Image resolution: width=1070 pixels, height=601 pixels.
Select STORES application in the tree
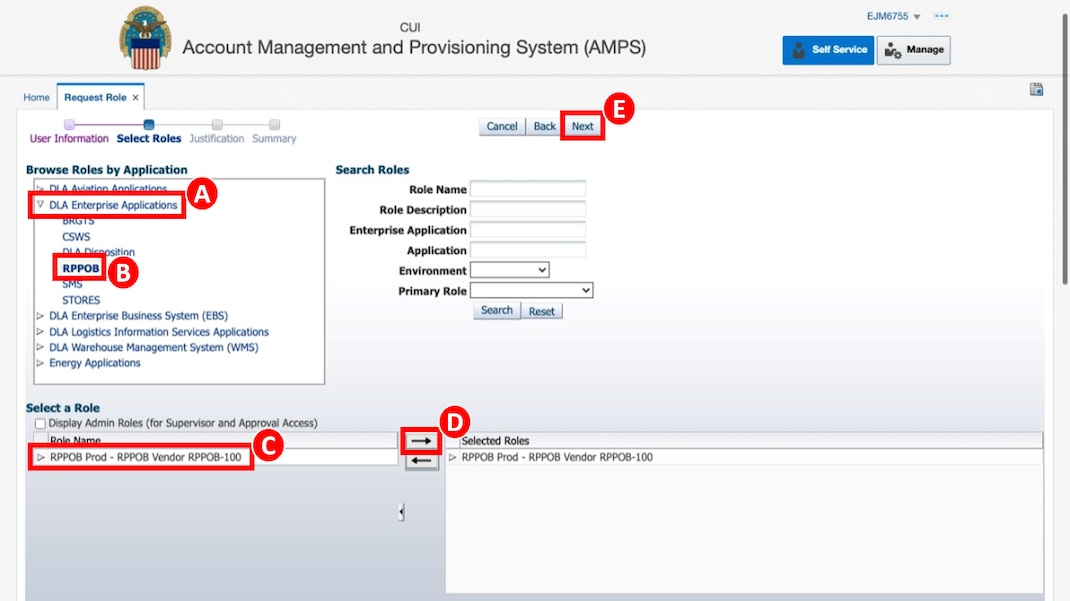[x=81, y=300]
